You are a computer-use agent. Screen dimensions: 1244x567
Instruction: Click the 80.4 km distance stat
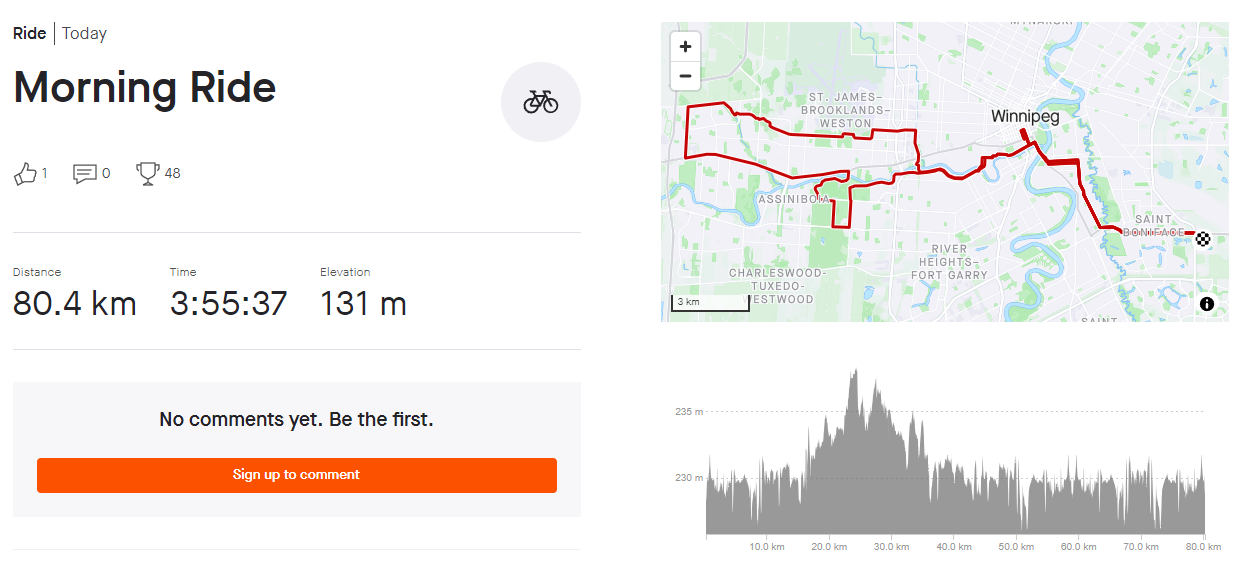(x=75, y=303)
